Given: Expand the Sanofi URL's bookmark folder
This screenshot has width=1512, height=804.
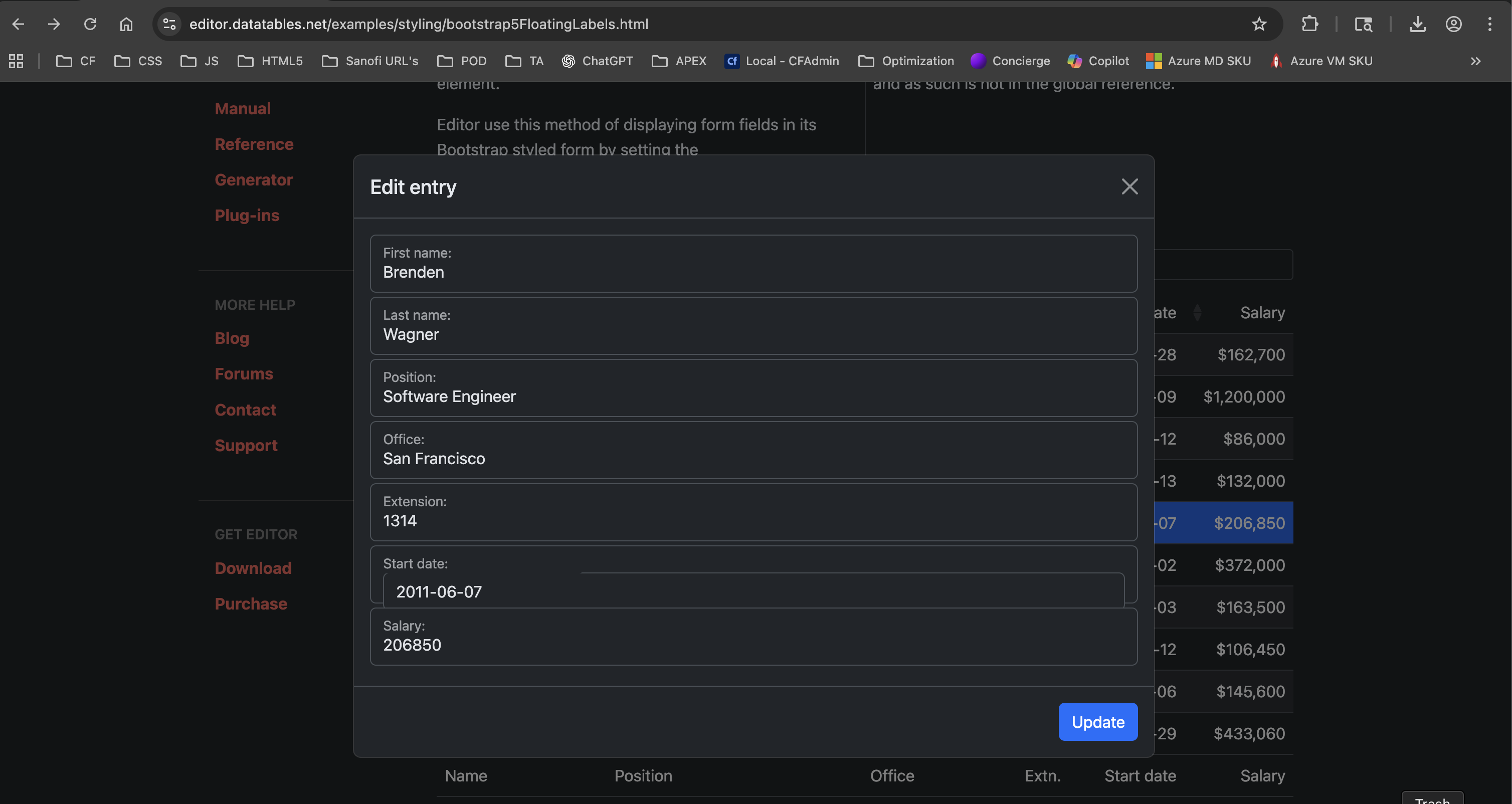Looking at the screenshot, I should [370, 61].
